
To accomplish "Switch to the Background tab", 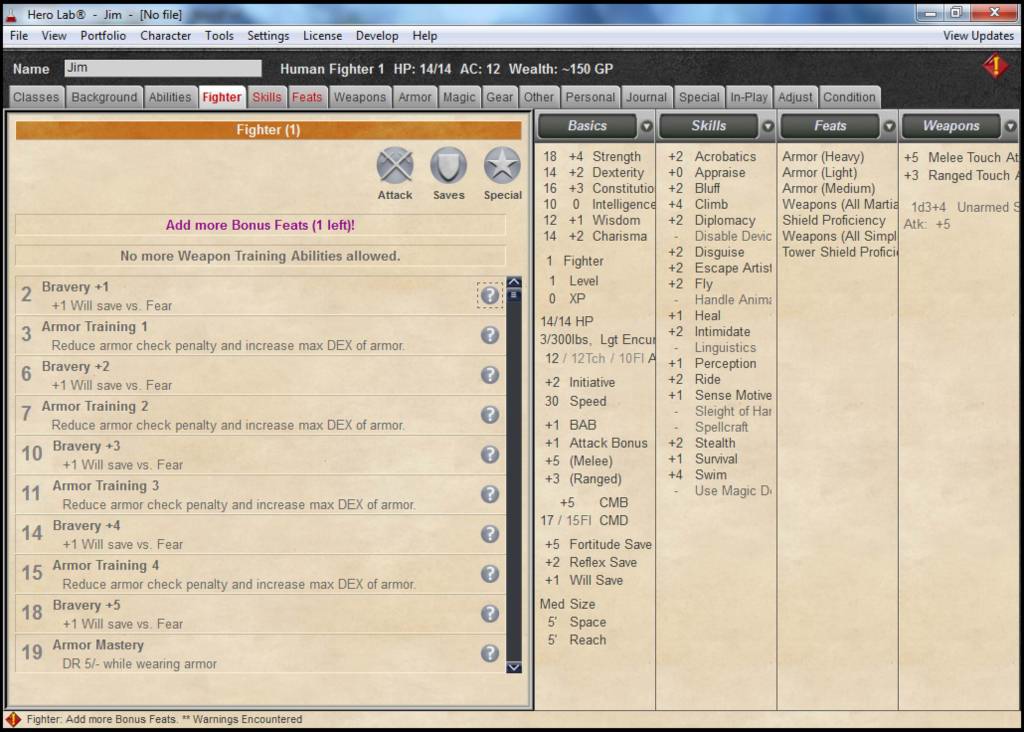I will tap(104, 97).
